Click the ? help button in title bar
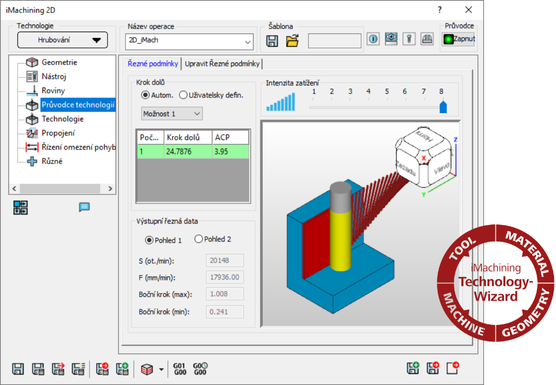 440,10
